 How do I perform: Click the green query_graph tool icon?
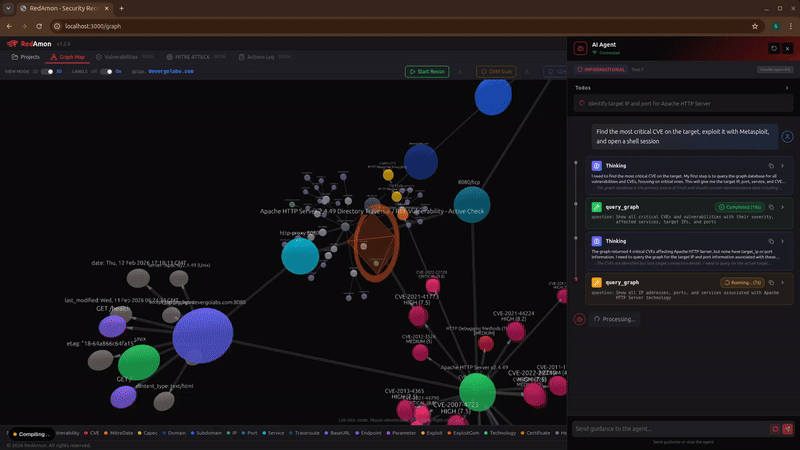[596, 207]
